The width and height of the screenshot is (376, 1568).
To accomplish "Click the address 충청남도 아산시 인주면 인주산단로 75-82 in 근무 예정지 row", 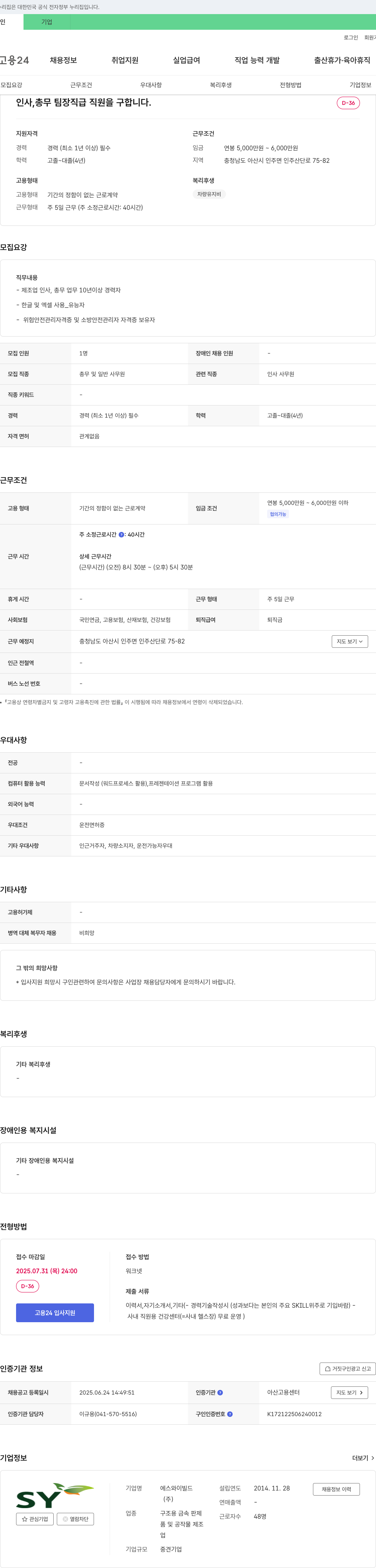I will 132,642.
